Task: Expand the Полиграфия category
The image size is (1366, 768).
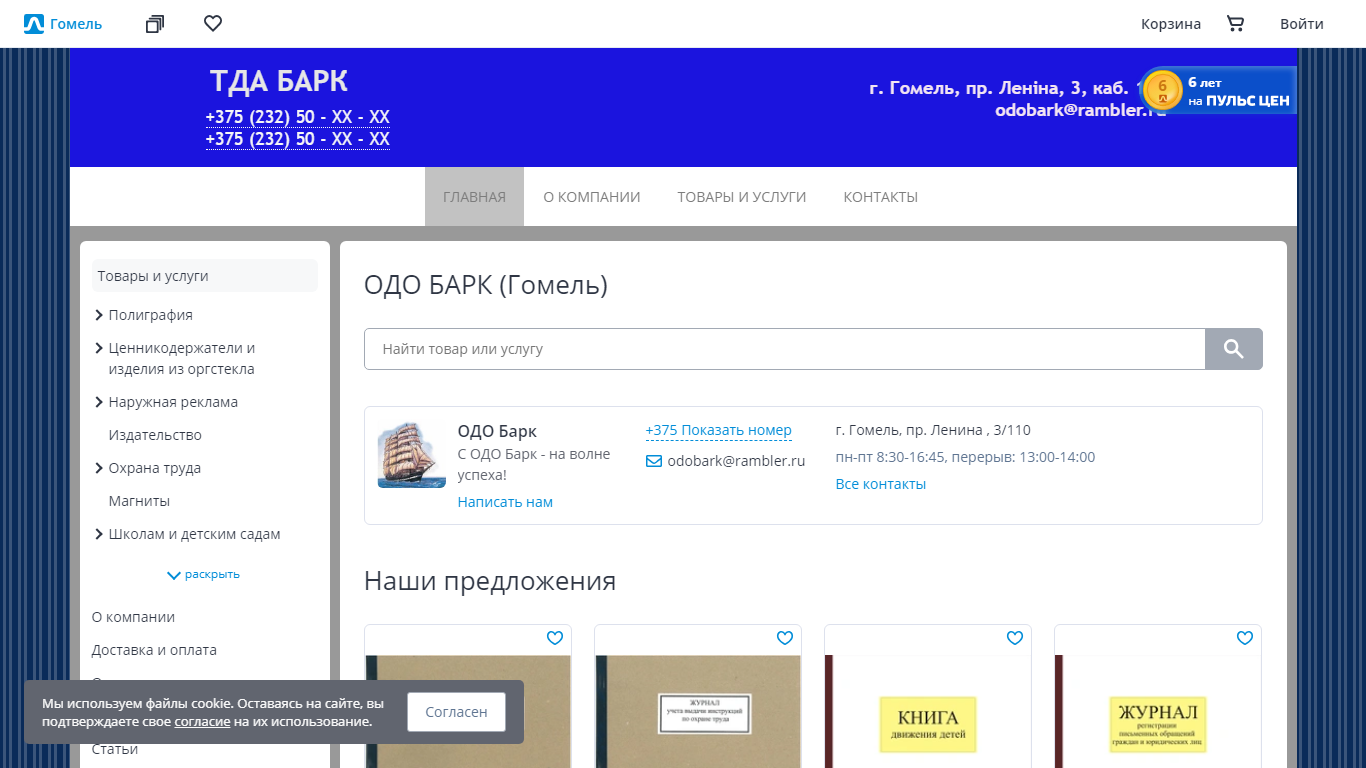Action: coord(99,315)
